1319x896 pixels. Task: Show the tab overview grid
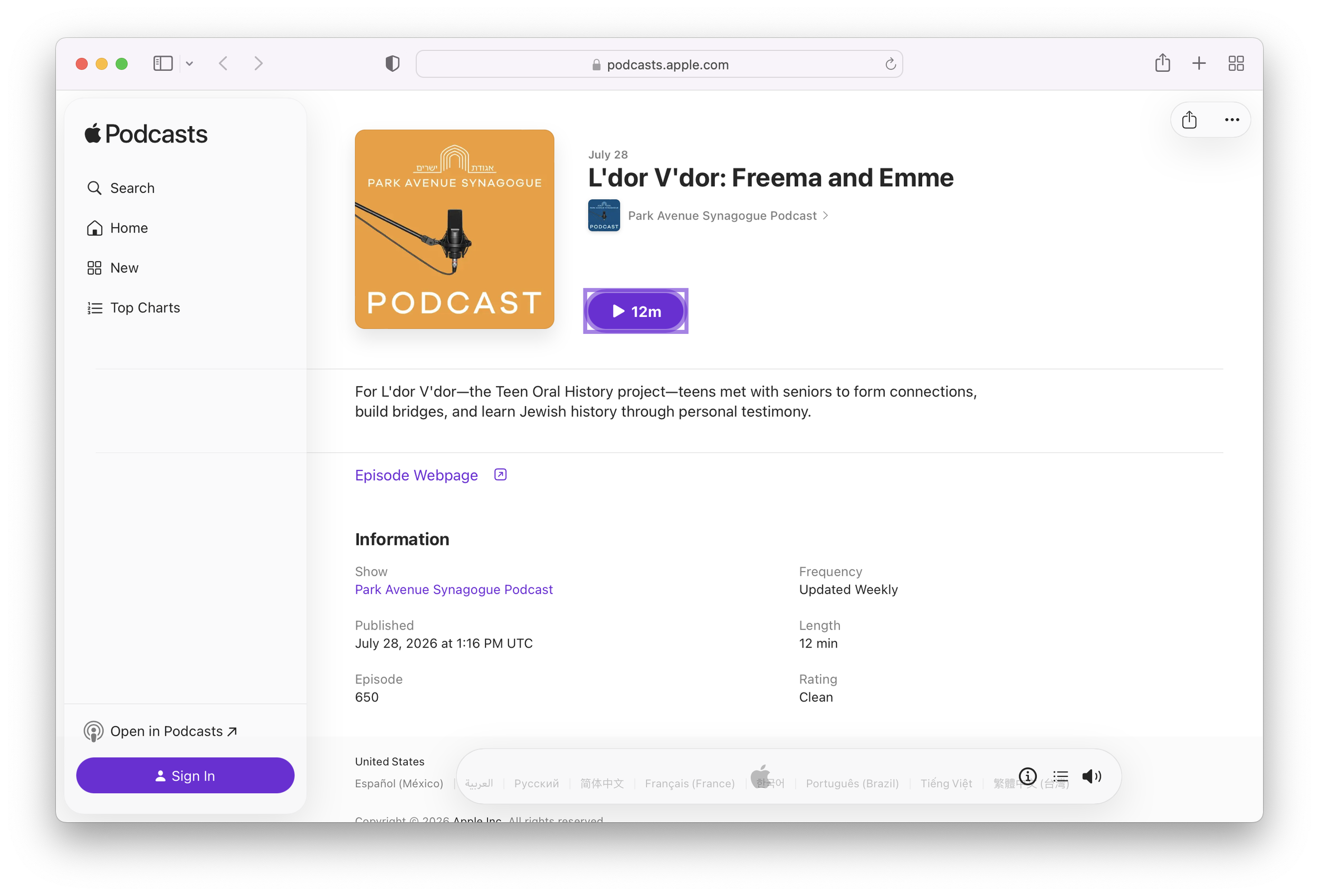coord(1236,63)
